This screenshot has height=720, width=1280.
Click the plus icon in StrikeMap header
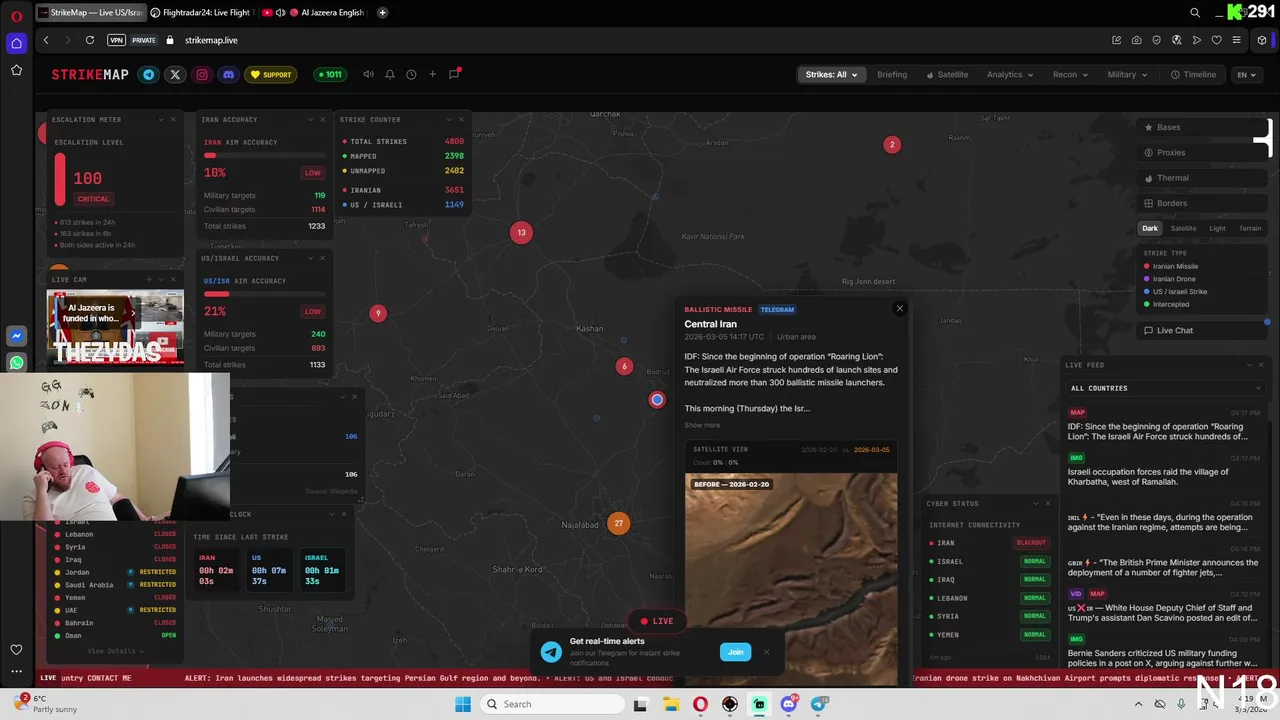[x=432, y=74]
